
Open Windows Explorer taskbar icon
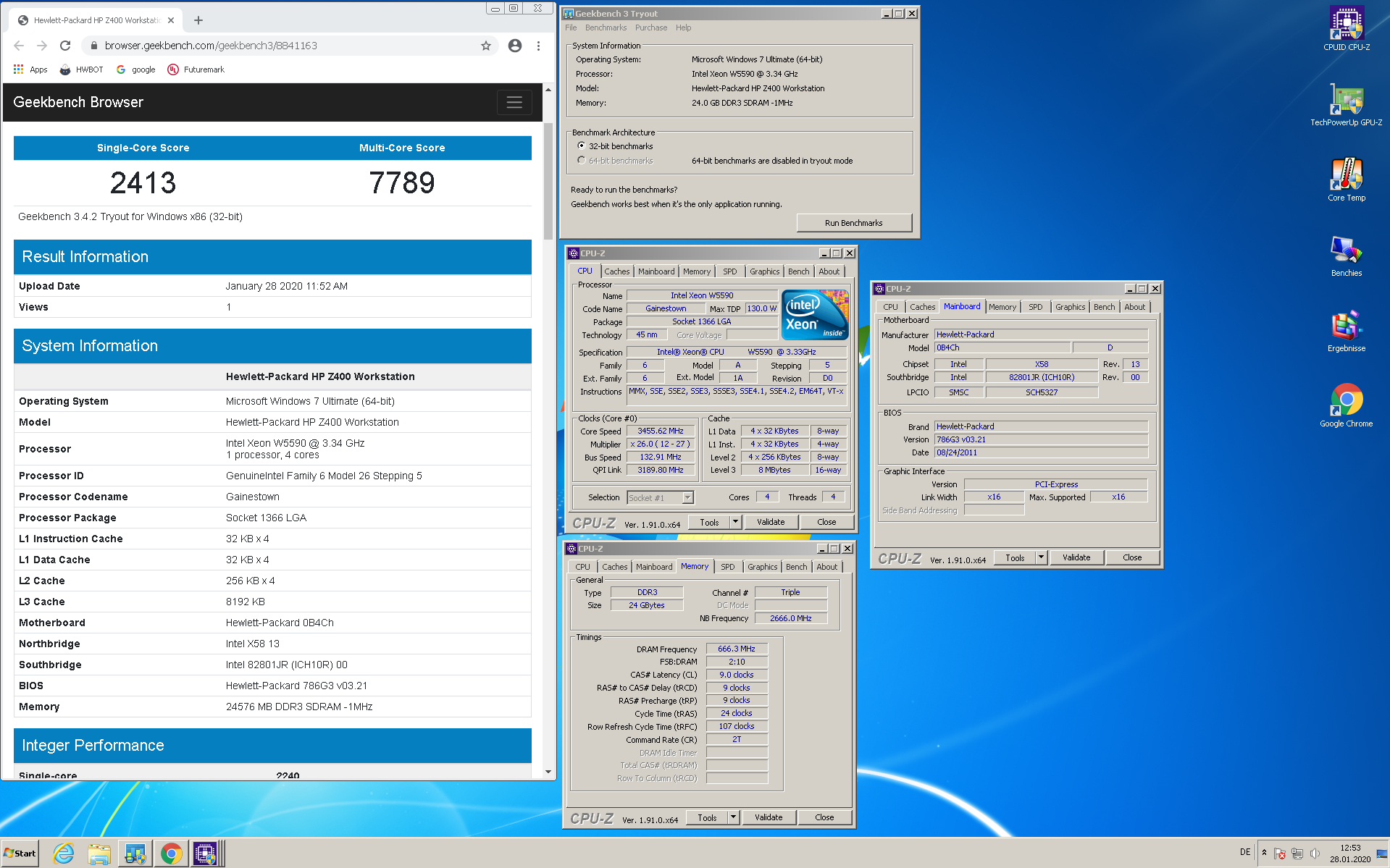click(99, 854)
